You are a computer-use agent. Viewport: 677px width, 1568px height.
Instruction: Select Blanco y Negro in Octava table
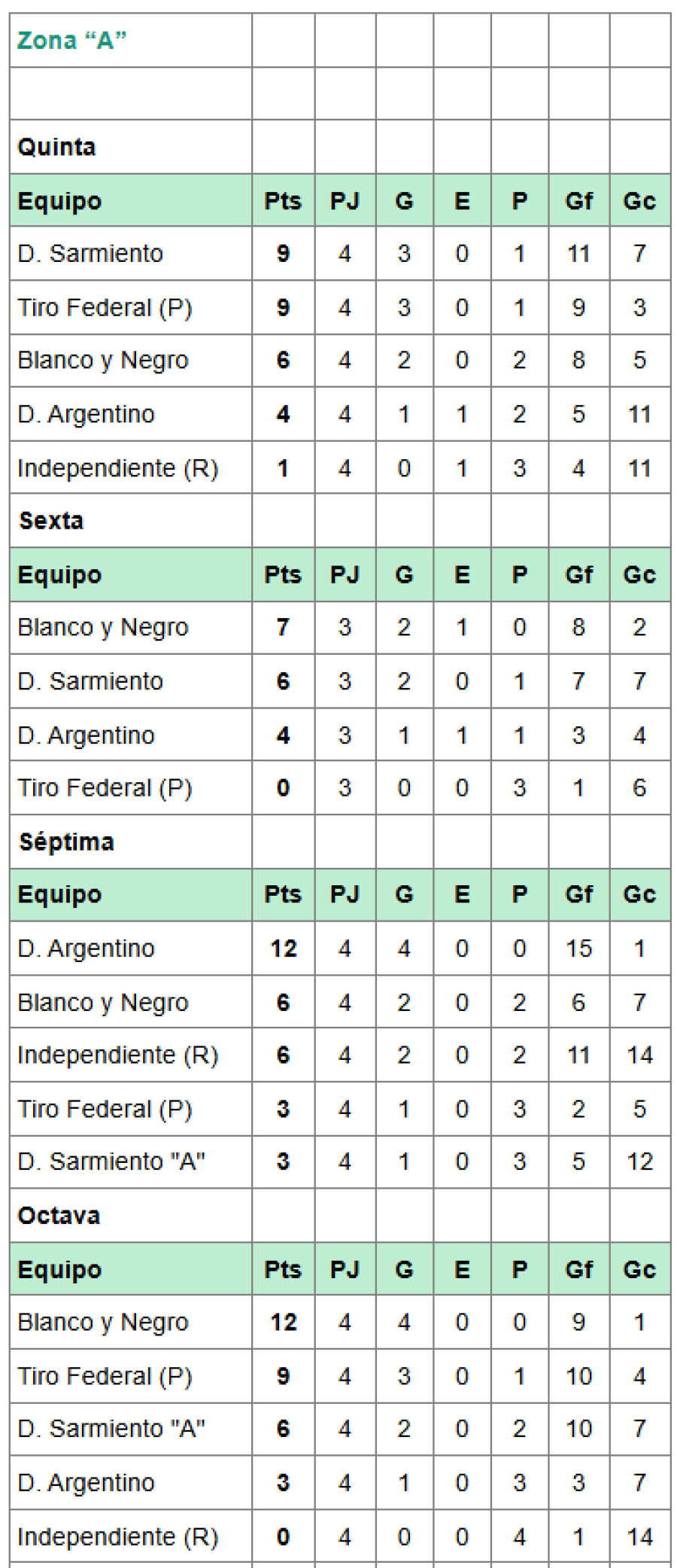(x=103, y=1322)
